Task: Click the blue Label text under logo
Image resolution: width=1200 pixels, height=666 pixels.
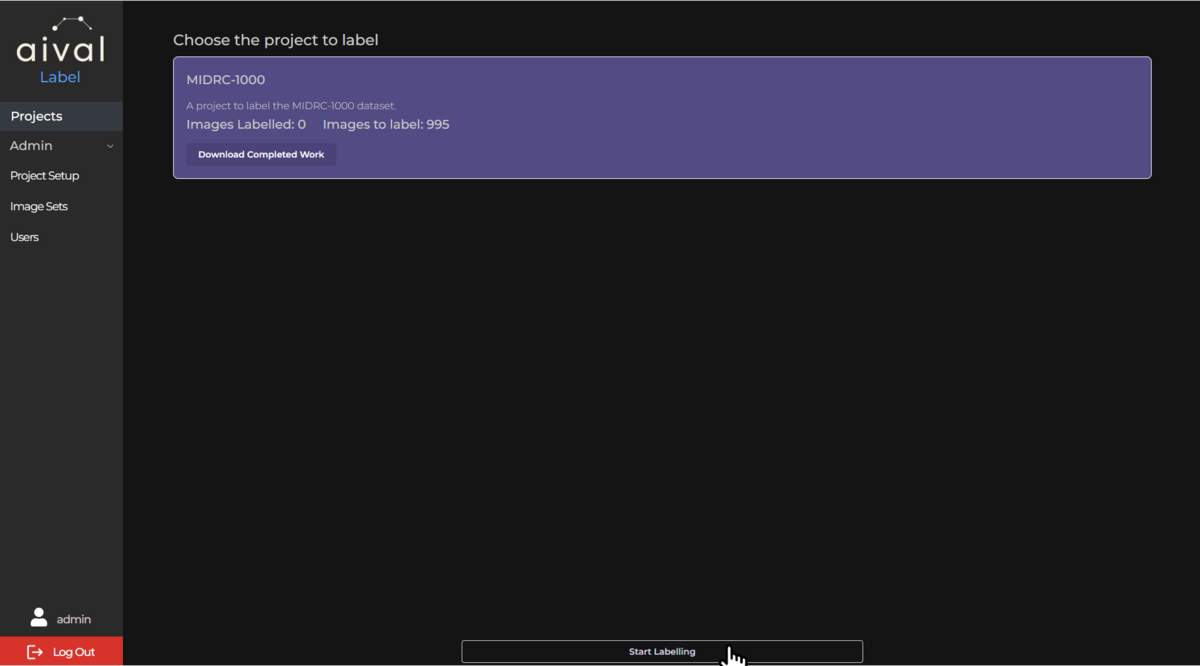Action: 60,77
